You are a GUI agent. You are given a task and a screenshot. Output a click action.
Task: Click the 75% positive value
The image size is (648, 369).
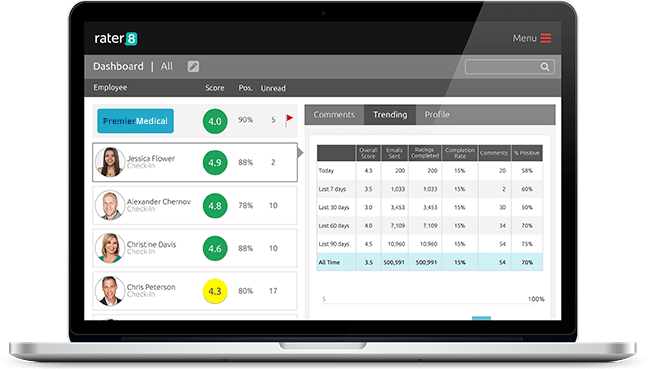(527, 244)
